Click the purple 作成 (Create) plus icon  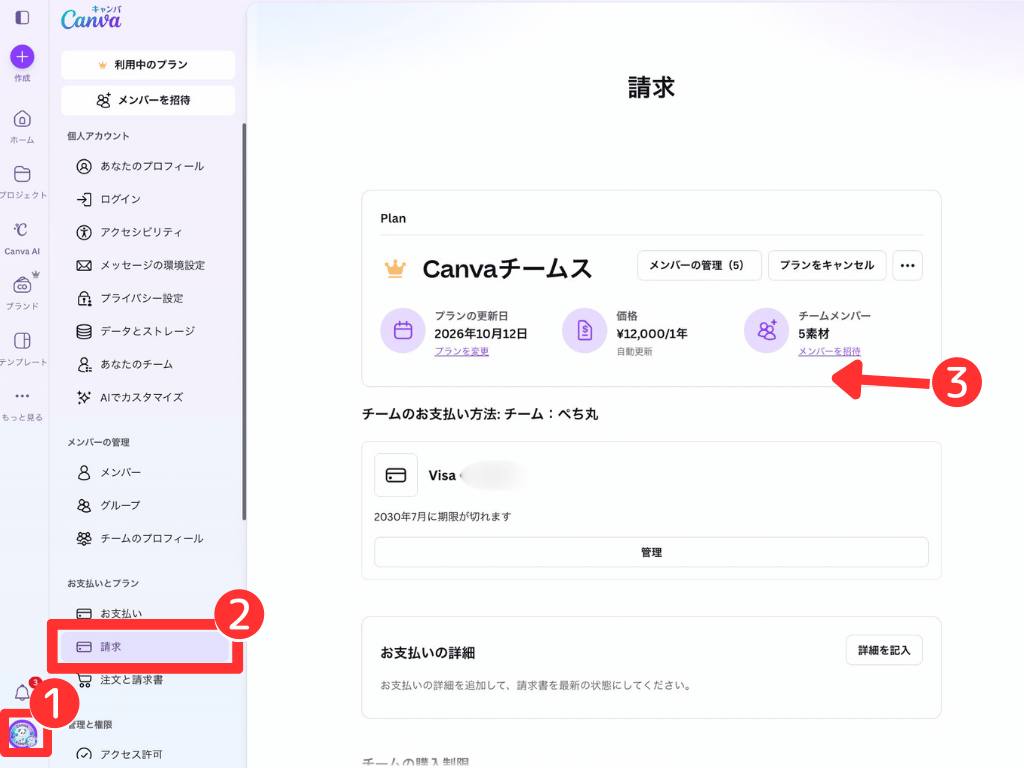(x=22, y=55)
